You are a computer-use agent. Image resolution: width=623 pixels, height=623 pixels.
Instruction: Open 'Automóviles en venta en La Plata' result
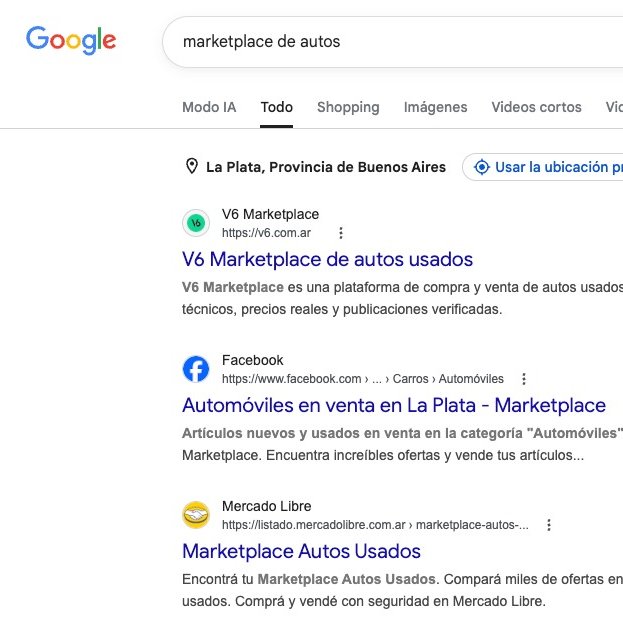[394, 406]
